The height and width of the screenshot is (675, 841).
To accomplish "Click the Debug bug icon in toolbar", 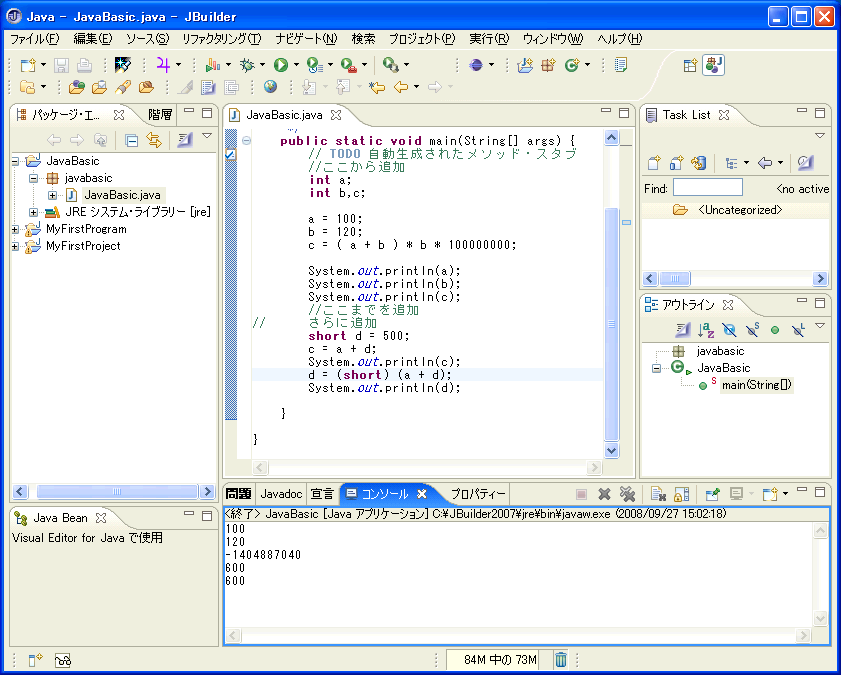I will pyautogui.click(x=246, y=65).
